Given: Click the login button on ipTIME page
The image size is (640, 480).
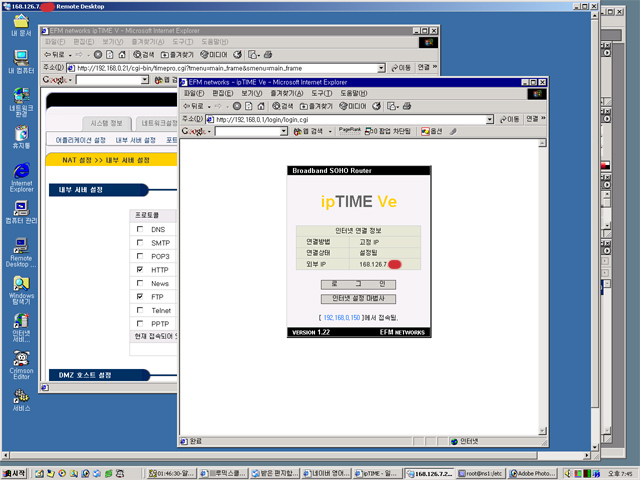Looking at the screenshot, I should (358, 284).
